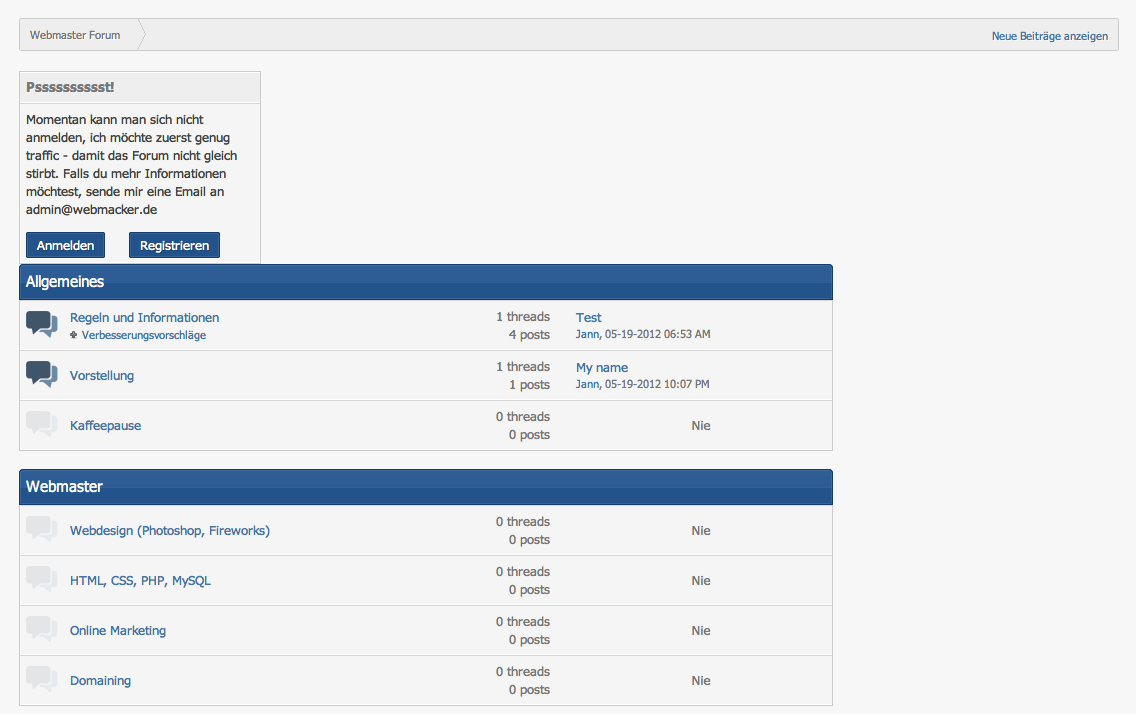The image size is (1136, 714).
Task: Open the Webmaster category header
Action: coord(64,487)
